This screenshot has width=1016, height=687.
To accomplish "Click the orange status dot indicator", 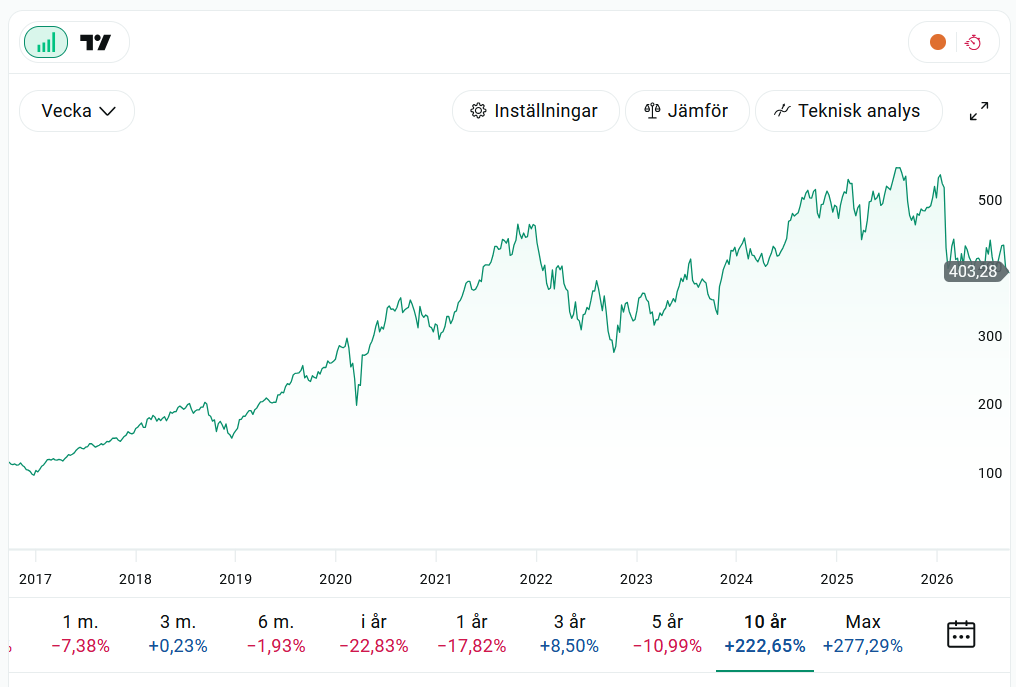I will click(x=938, y=43).
